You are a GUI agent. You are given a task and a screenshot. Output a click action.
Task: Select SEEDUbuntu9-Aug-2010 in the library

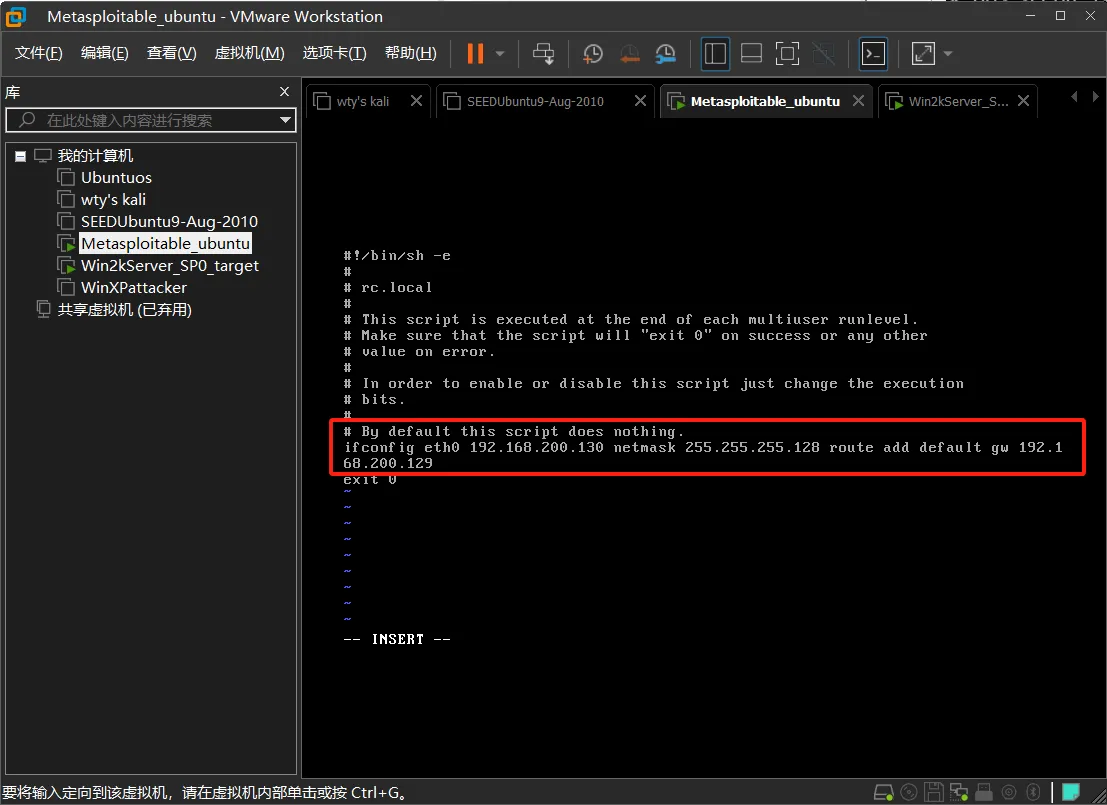tap(169, 222)
